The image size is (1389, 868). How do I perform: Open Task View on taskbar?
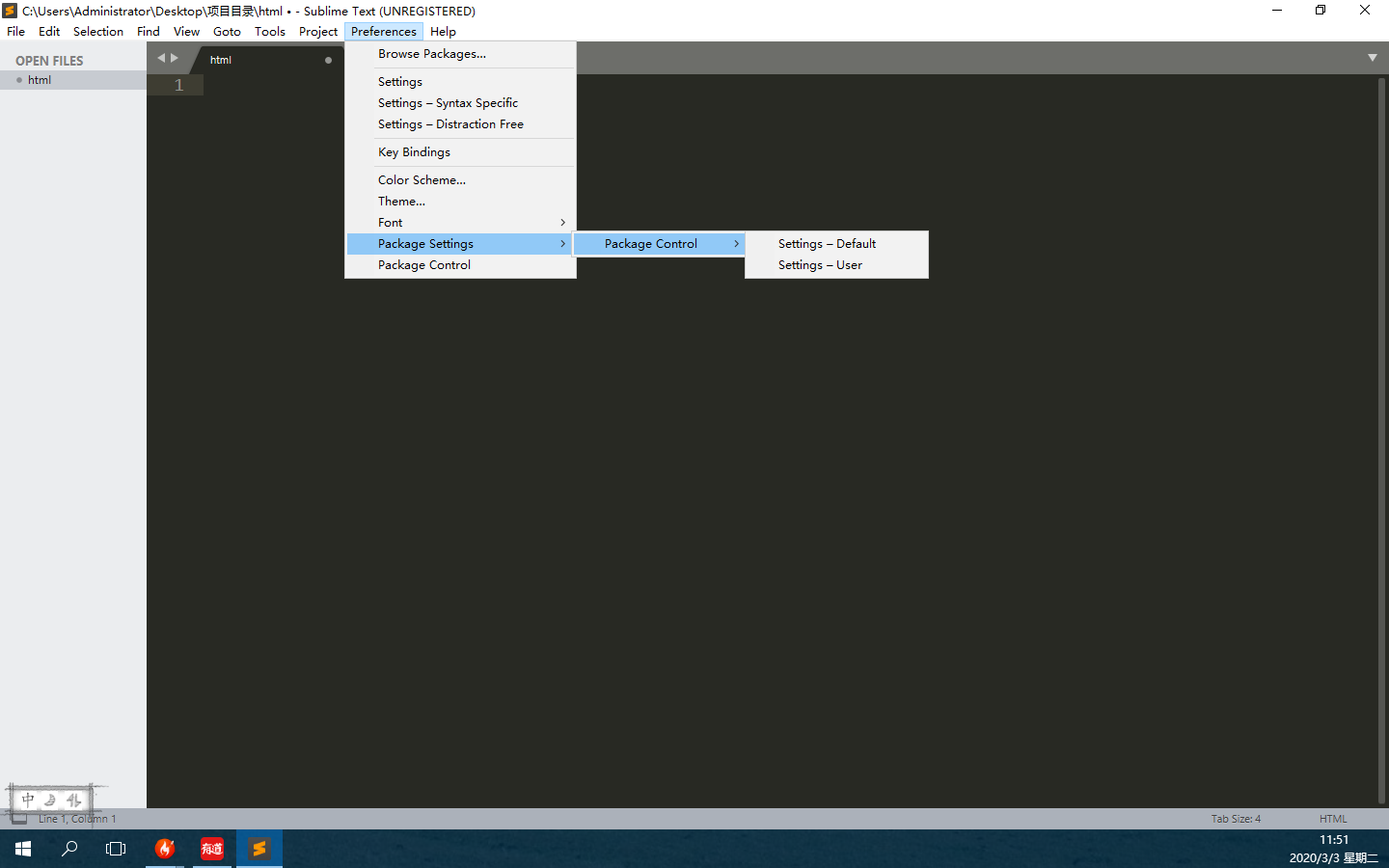[116, 849]
